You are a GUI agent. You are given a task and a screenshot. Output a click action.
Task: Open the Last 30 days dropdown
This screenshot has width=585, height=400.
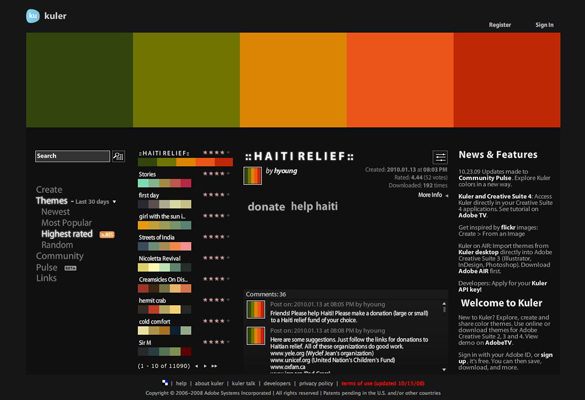96,201
